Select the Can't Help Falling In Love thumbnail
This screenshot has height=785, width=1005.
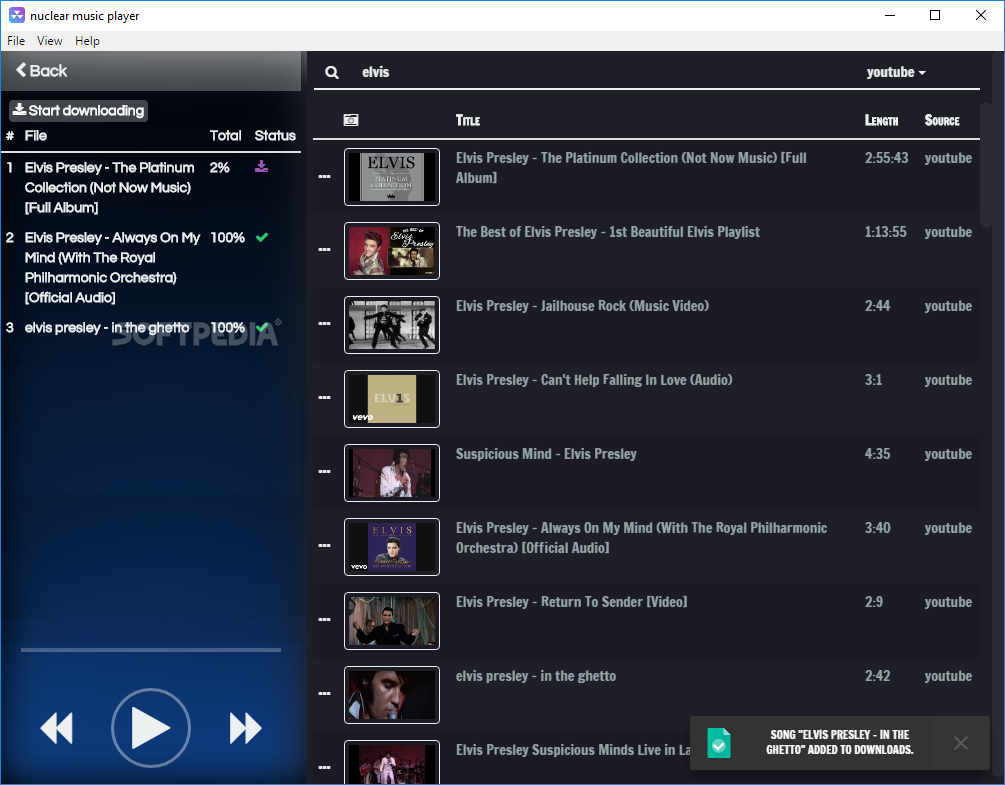coord(392,399)
